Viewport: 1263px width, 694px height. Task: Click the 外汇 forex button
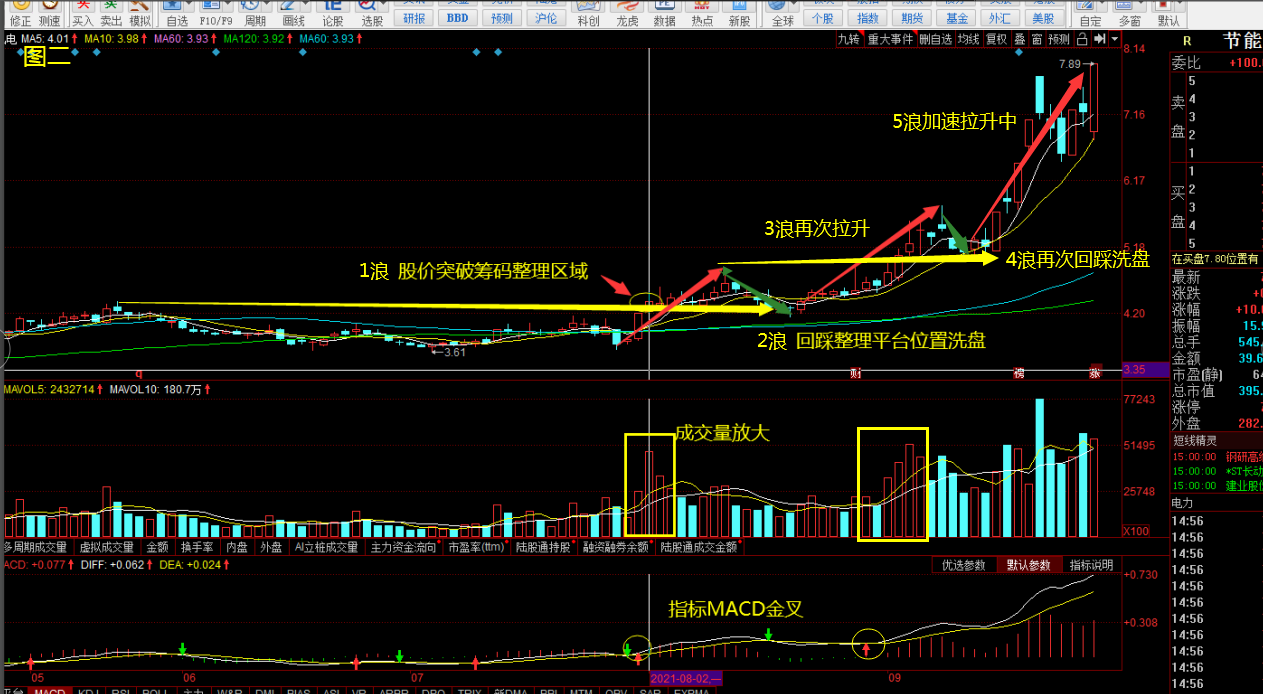[x=999, y=17]
